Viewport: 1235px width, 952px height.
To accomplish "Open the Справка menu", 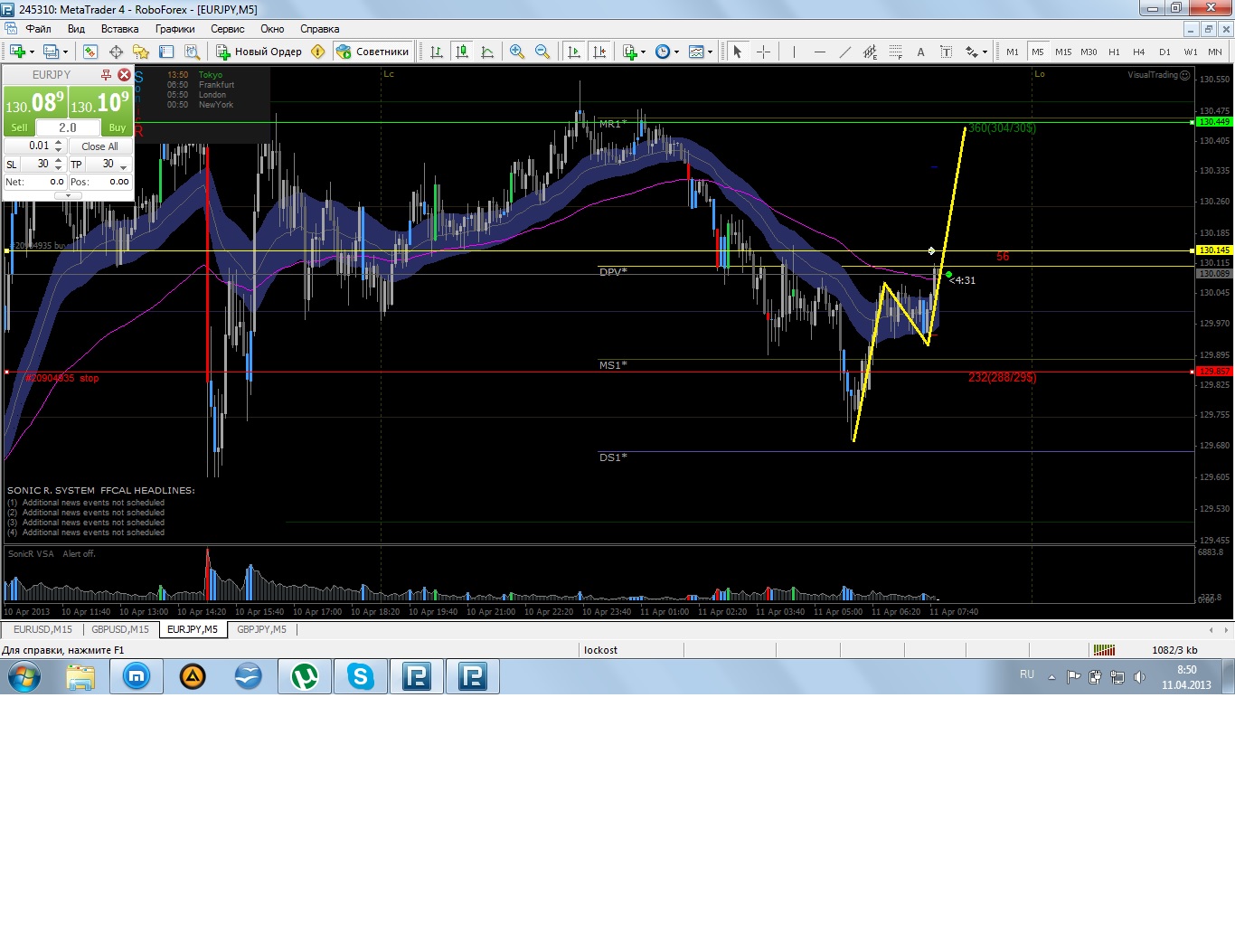I will pos(320,29).
